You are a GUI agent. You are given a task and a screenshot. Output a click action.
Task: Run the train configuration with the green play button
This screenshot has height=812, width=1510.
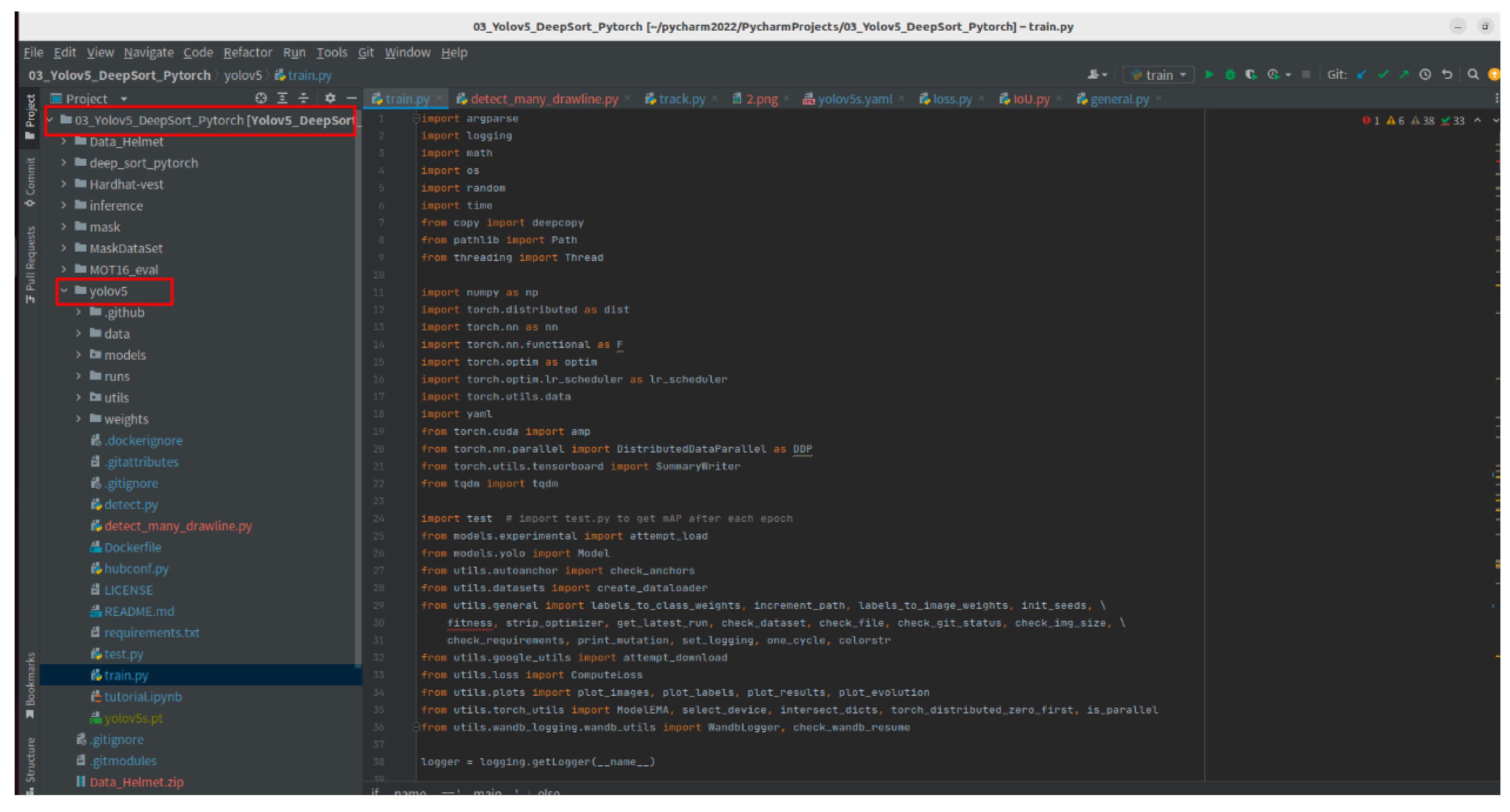(1209, 75)
